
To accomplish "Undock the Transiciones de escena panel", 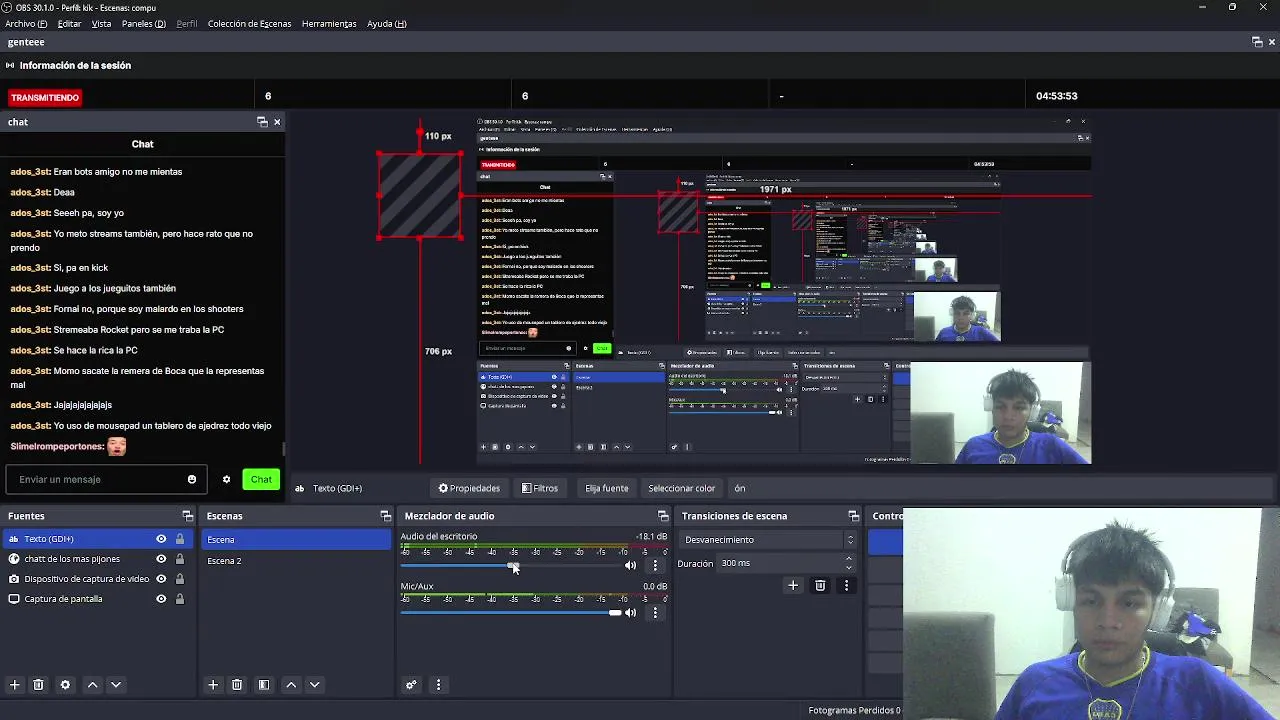I will (853, 516).
